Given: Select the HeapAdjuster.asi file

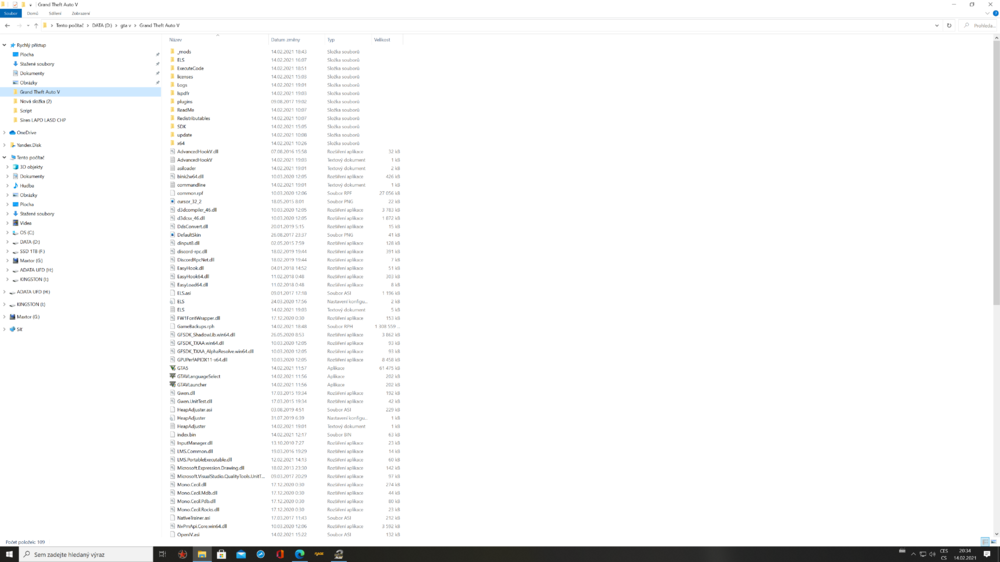Looking at the screenshot, I should tap(195, 410).
